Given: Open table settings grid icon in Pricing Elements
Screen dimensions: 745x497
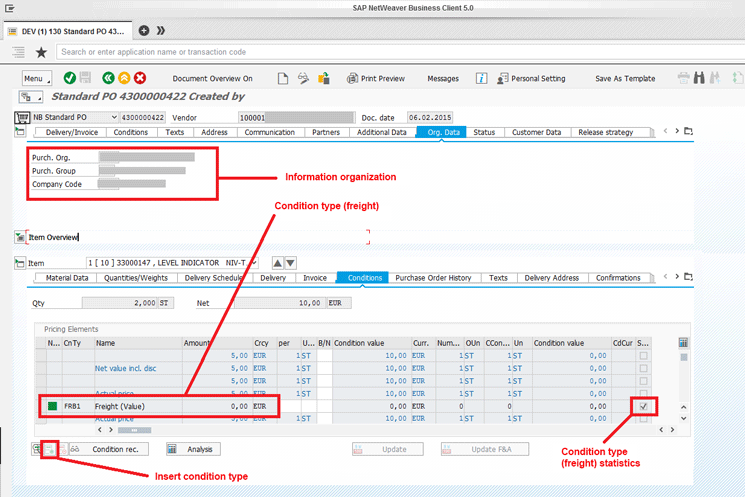Looking at the screenshot, I should (x=684, y=342).
